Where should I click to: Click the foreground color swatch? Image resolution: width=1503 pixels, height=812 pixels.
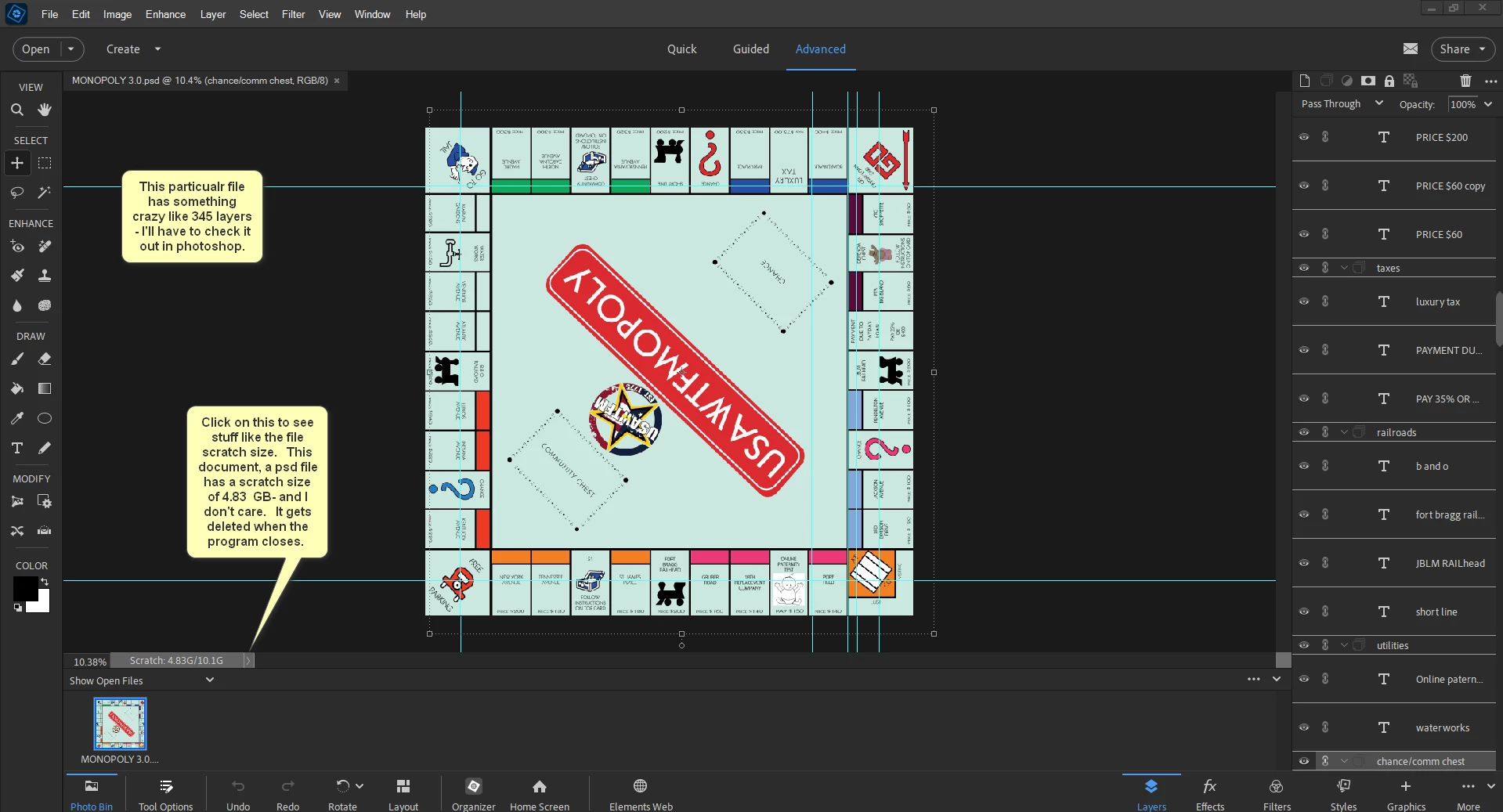24,588
